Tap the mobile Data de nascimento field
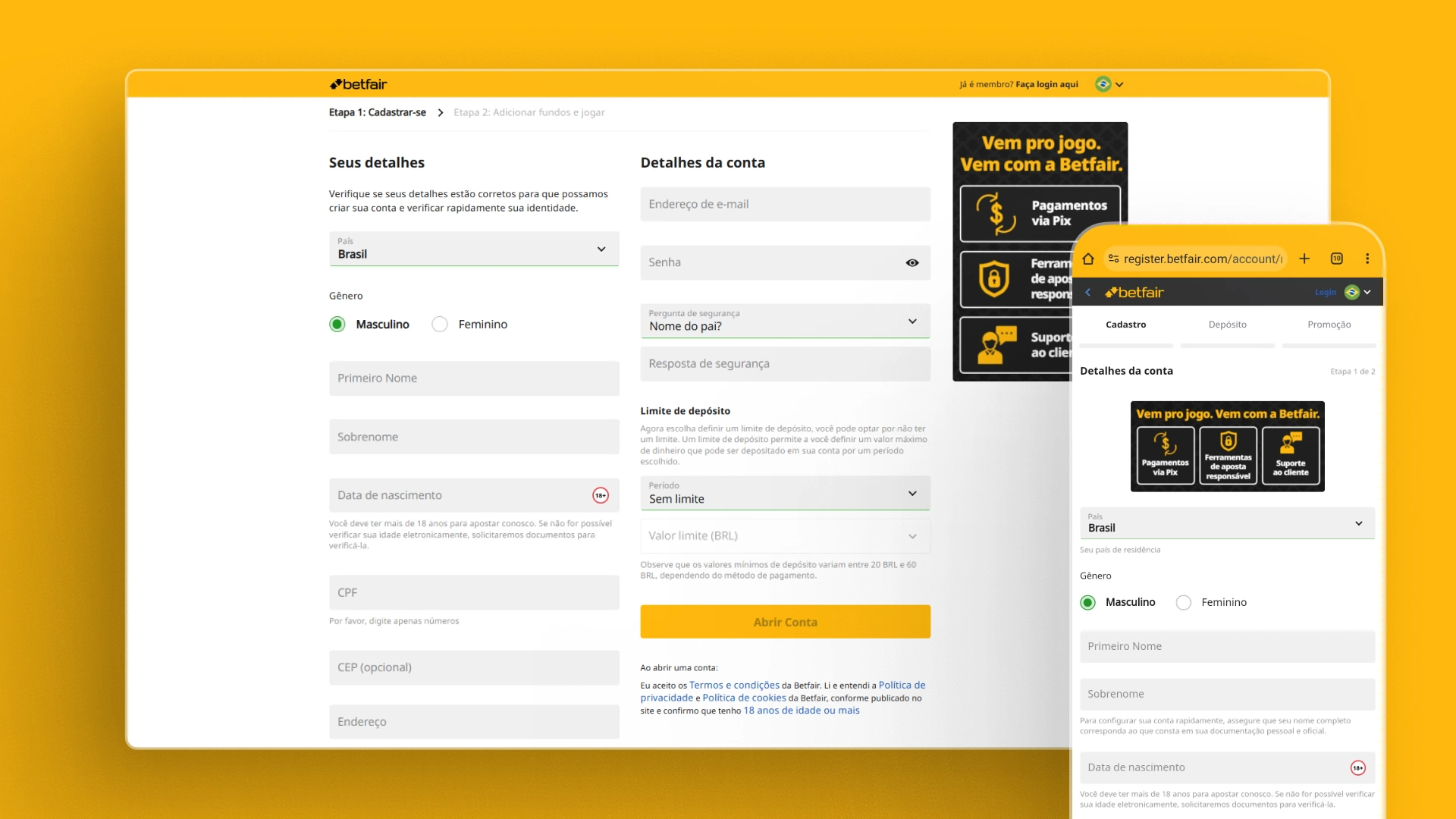This screenshot has width=1456, height=819. 1227,768
